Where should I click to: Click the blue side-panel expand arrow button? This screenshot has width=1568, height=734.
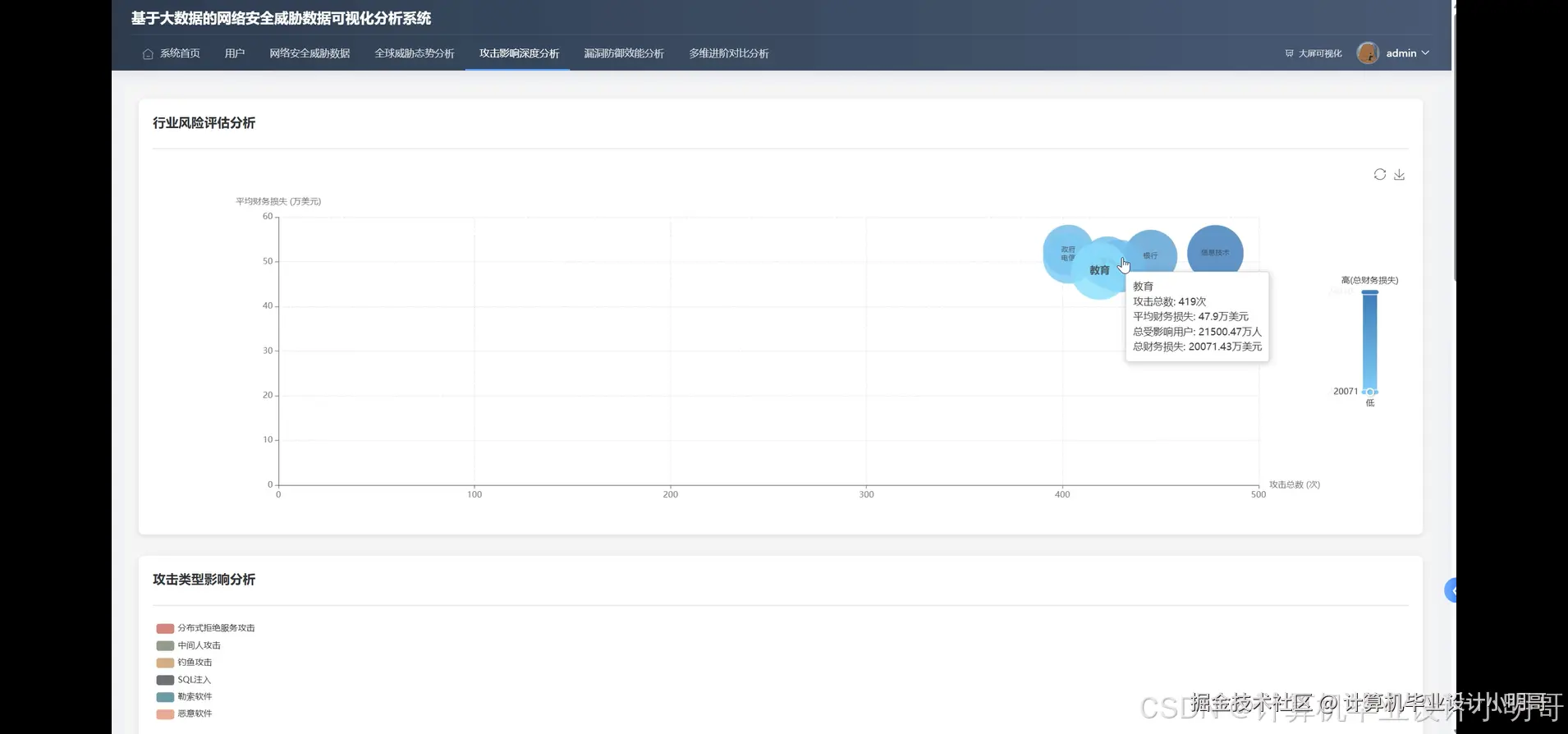(1451, 589)
